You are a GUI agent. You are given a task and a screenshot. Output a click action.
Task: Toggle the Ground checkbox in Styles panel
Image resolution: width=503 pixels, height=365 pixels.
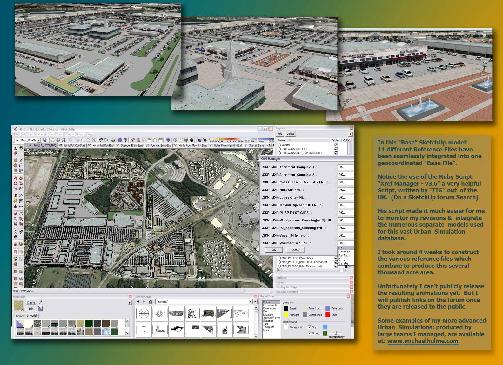pyautogui.click(x=309, y=333)
